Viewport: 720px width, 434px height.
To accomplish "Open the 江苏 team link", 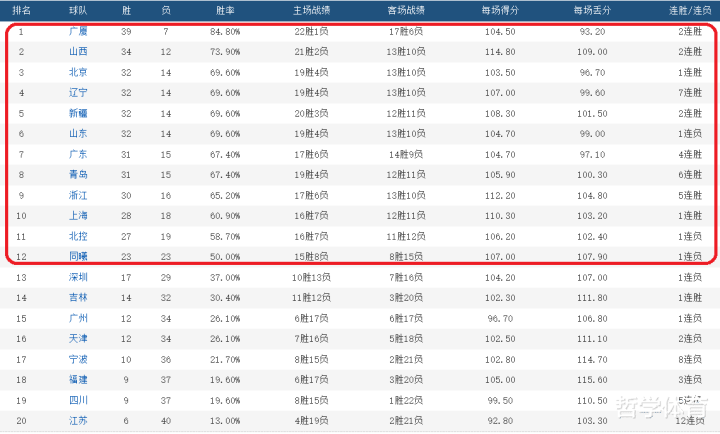I will point(78,421).
